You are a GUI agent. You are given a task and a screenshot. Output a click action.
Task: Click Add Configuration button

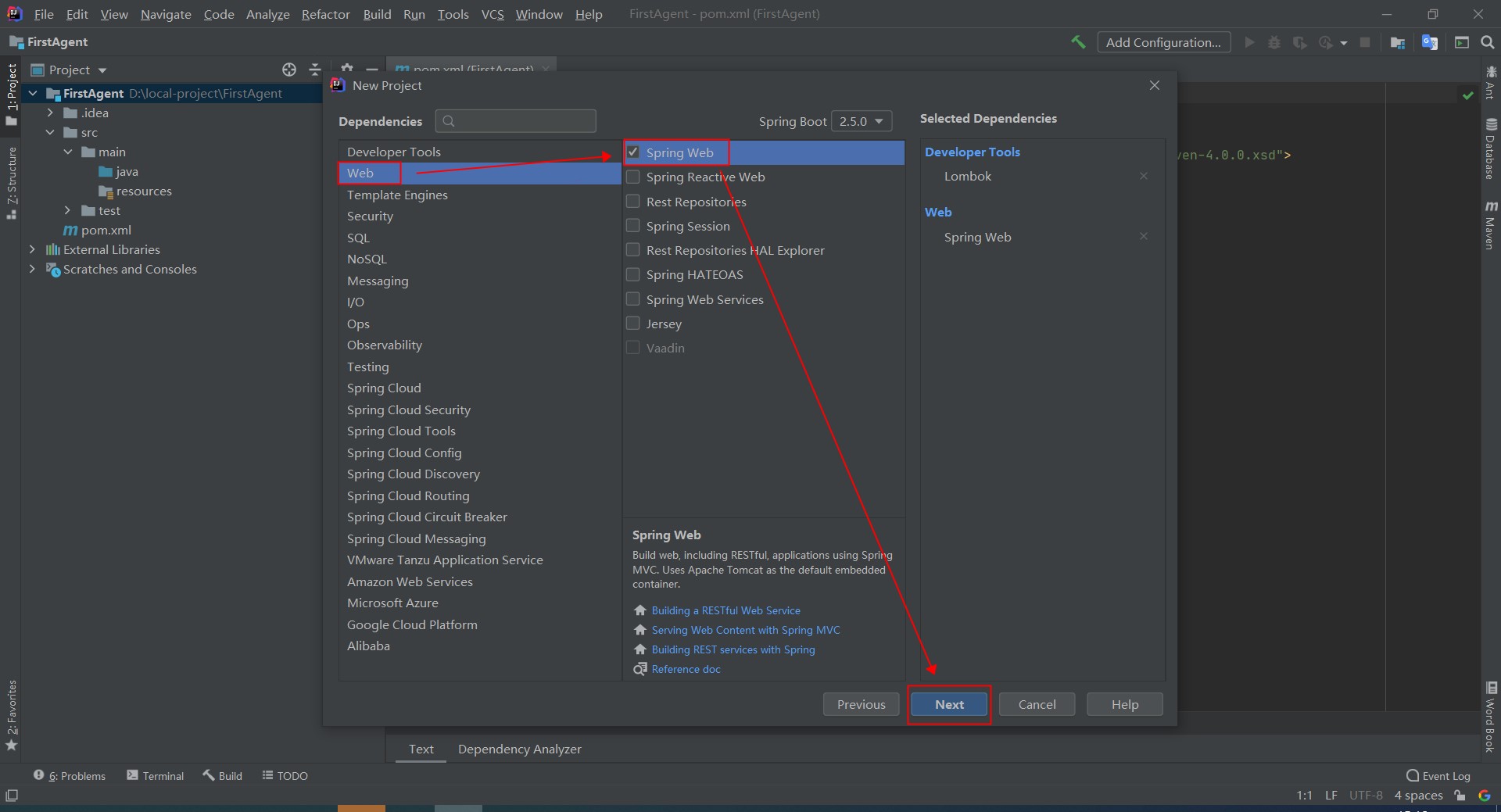(1163, 42)
